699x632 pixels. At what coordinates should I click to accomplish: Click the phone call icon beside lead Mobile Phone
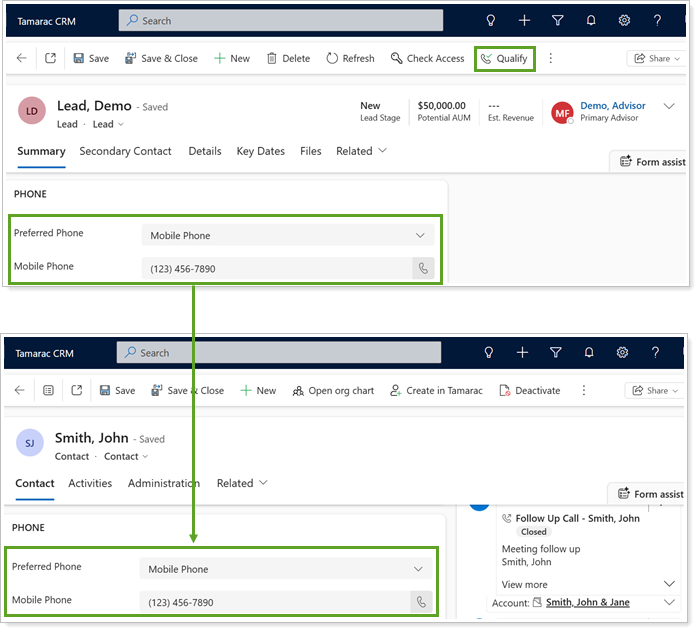click(424, 269)
